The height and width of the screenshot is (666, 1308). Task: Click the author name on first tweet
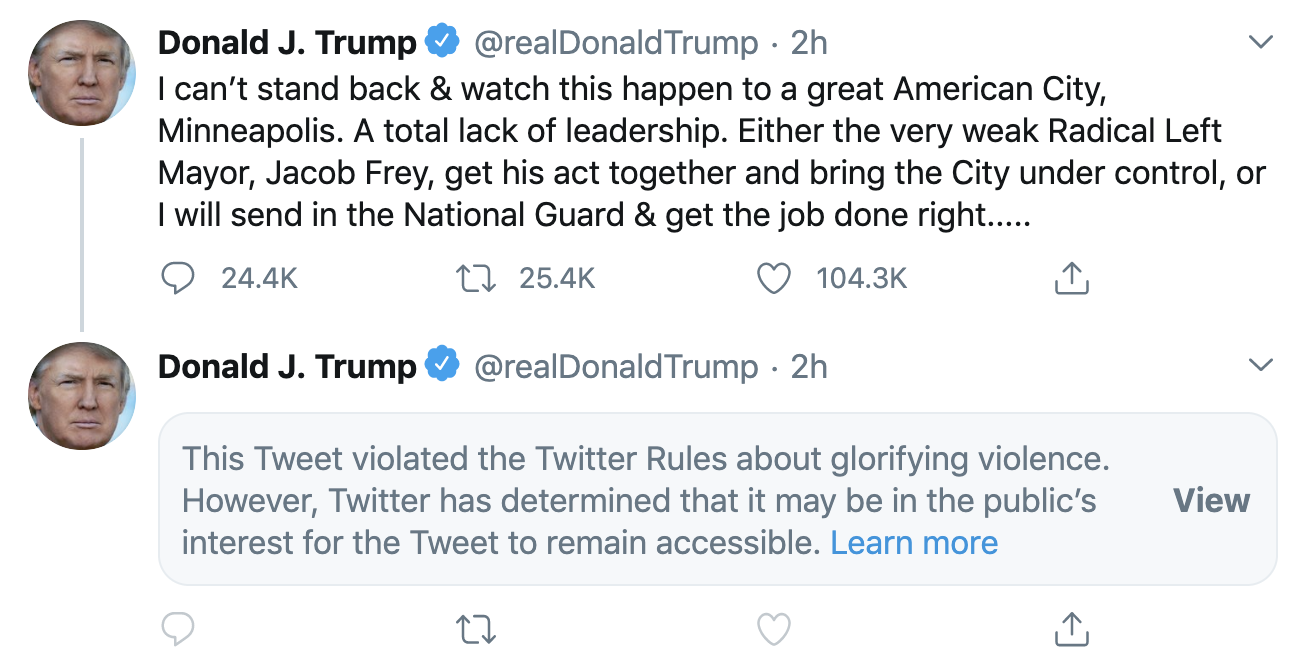pos(287,43)
